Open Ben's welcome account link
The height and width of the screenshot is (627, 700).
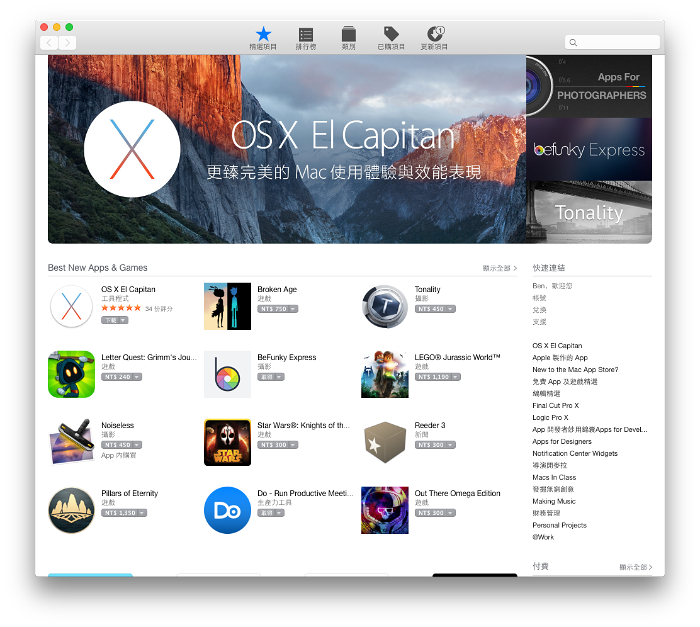point(552,286)
